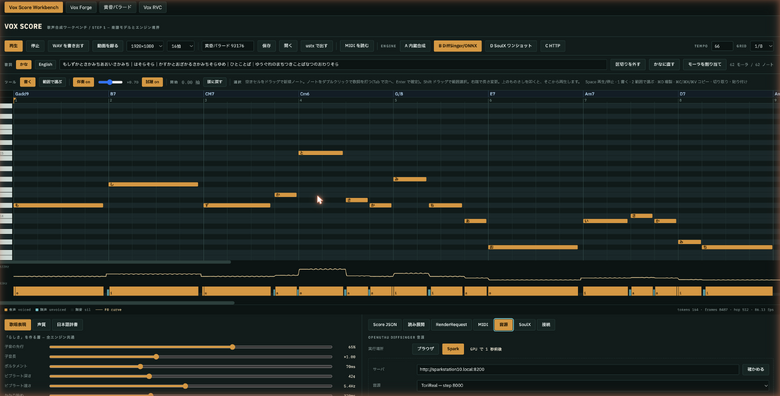The height and width of the screenshot is (396, 780).
Task: Toggle the 試聴 on preview button
Action: pyautogui.click(x=152, y=82)
